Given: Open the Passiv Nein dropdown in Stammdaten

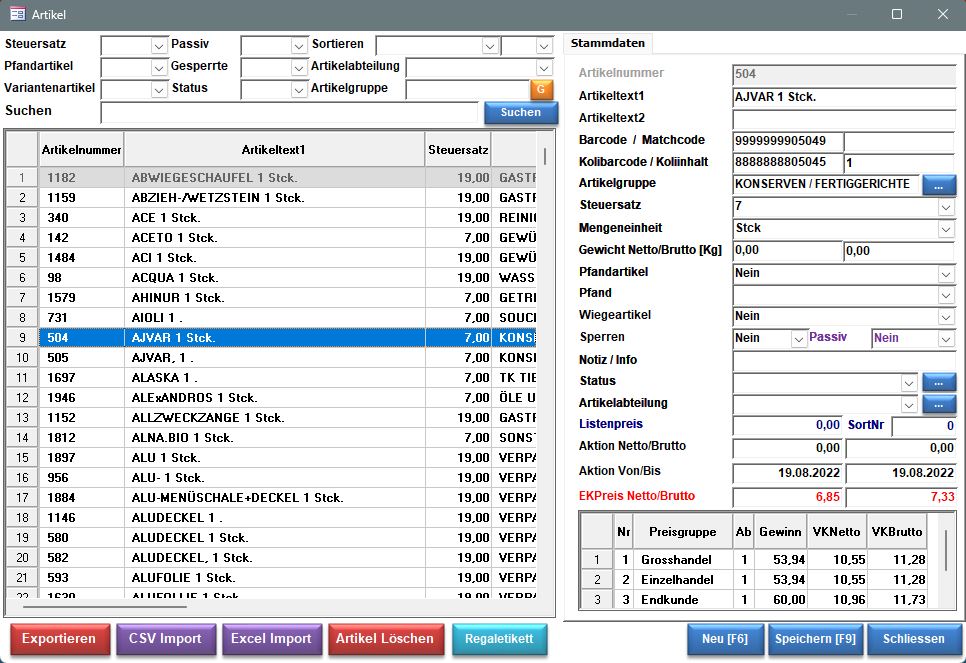Looking at the screenshot, I should [x=946, y=339].
